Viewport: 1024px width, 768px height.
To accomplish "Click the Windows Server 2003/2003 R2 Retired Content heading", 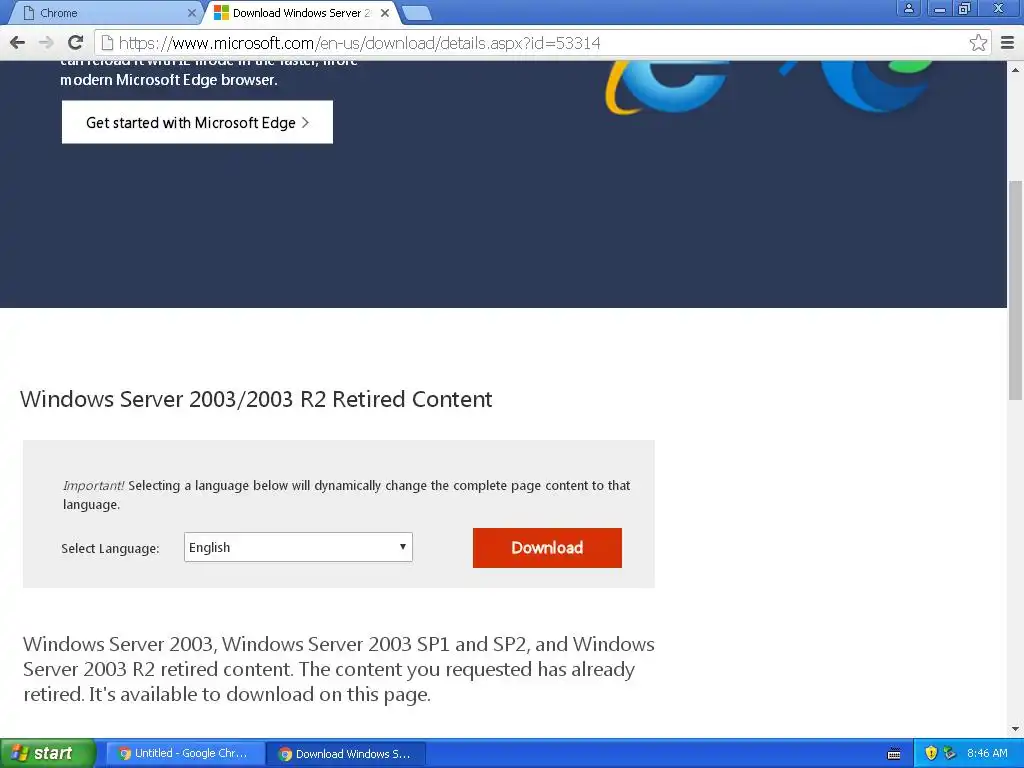I will coord(256,399).
